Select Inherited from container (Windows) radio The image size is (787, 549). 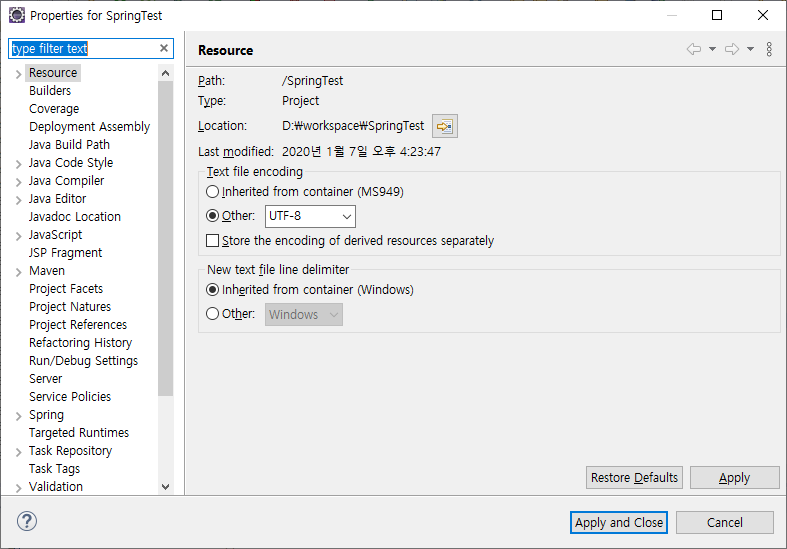click(212, 290)
